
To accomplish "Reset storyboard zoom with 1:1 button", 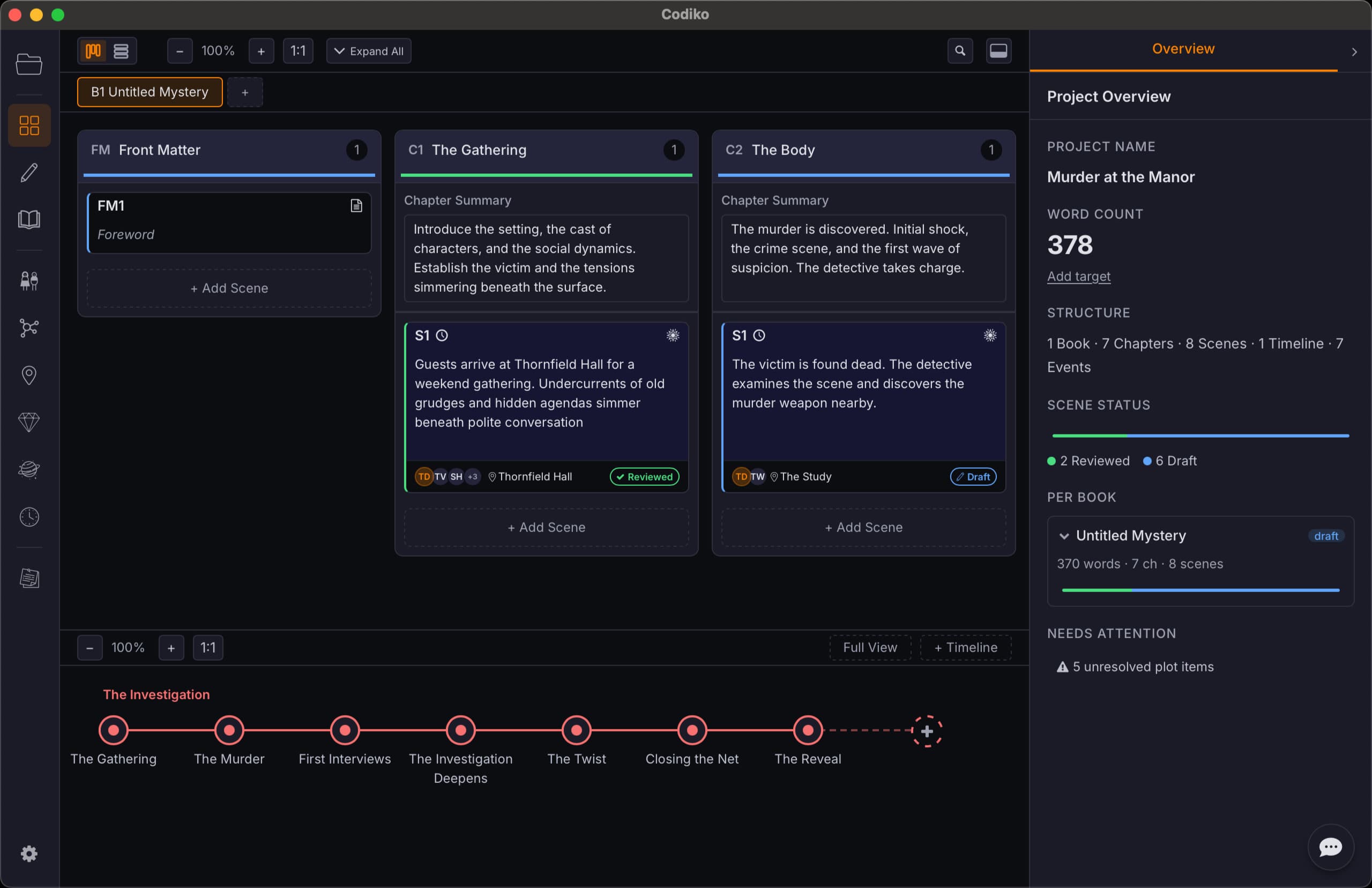I will coord(298,51).
